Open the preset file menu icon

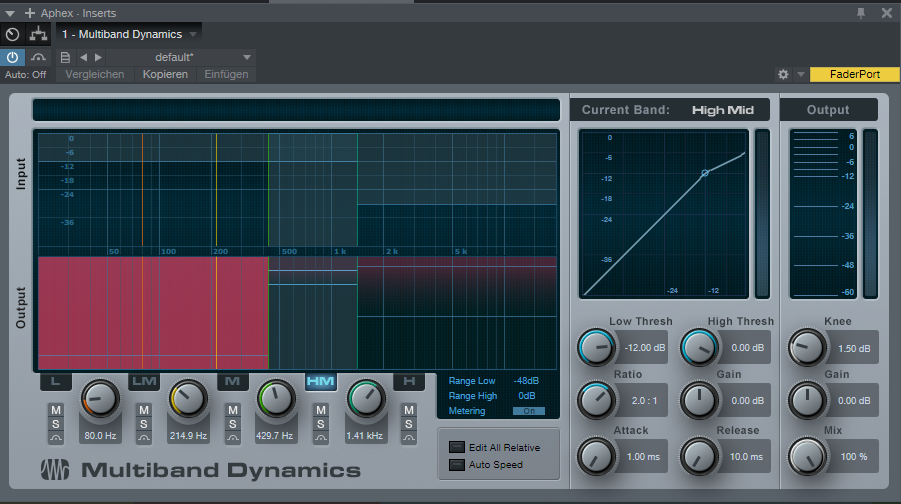click(x=65, y=57)
